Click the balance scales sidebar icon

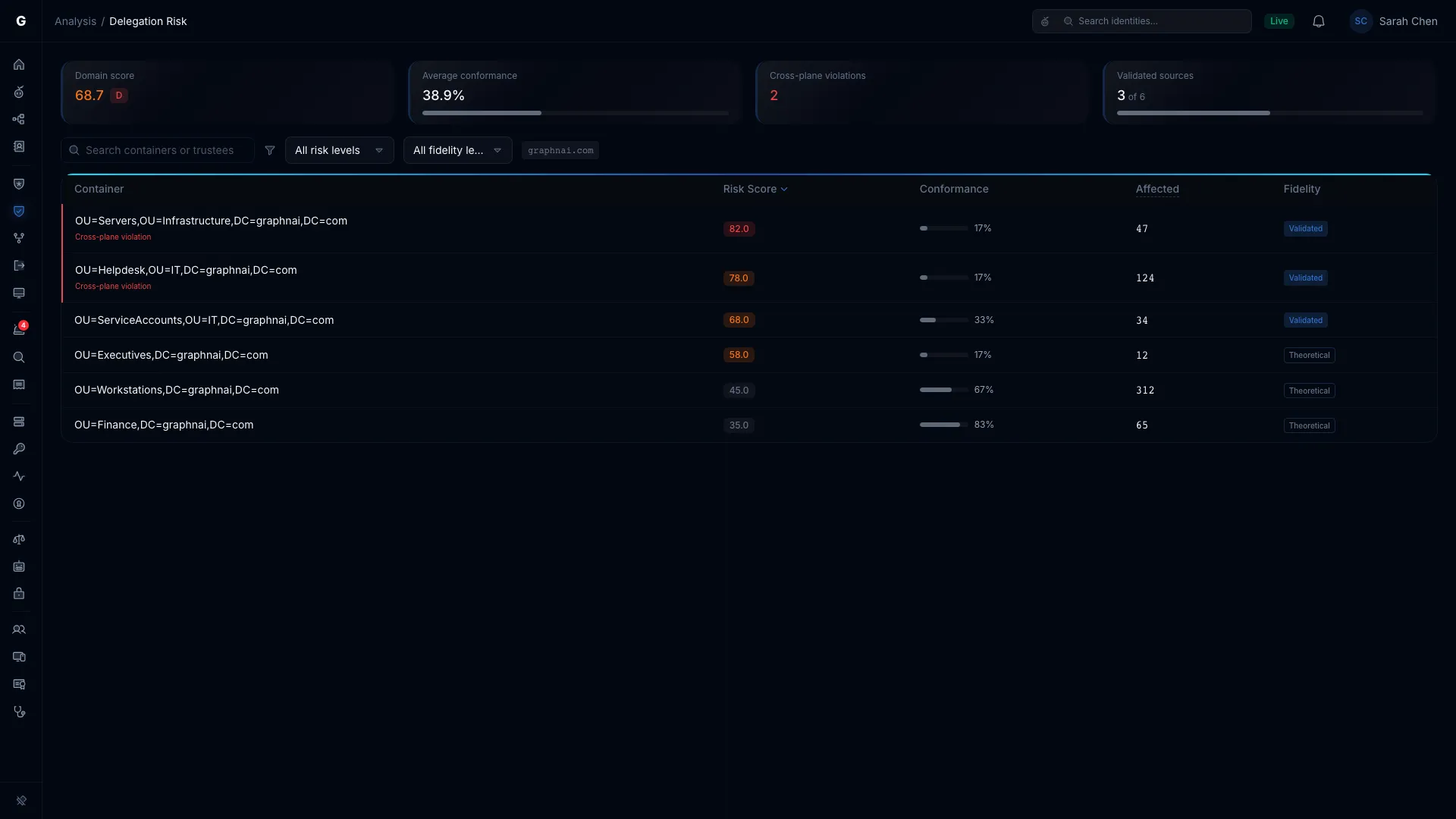[19, 539]
